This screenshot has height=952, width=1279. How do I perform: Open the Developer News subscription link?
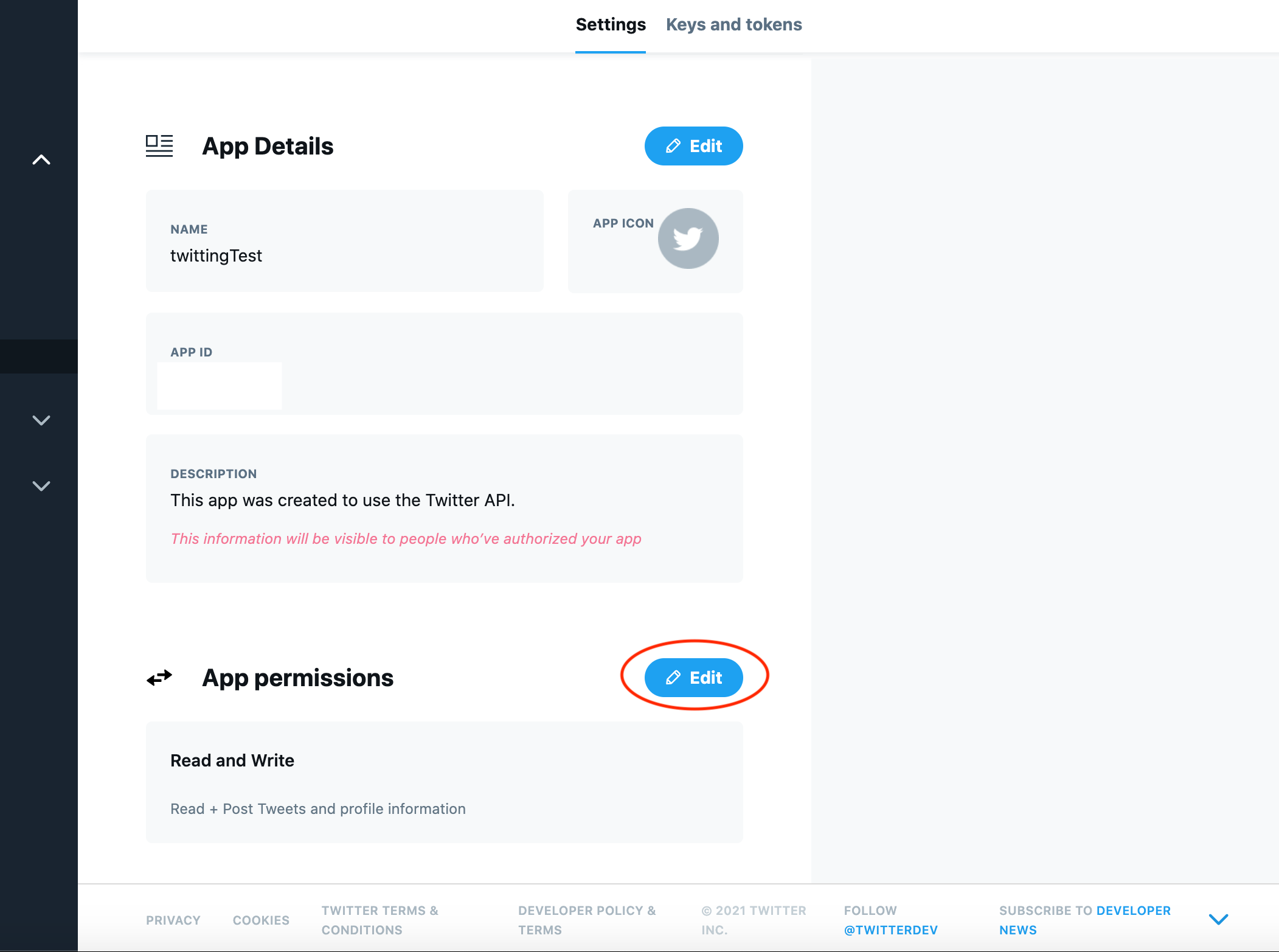tap(1132, 911)
